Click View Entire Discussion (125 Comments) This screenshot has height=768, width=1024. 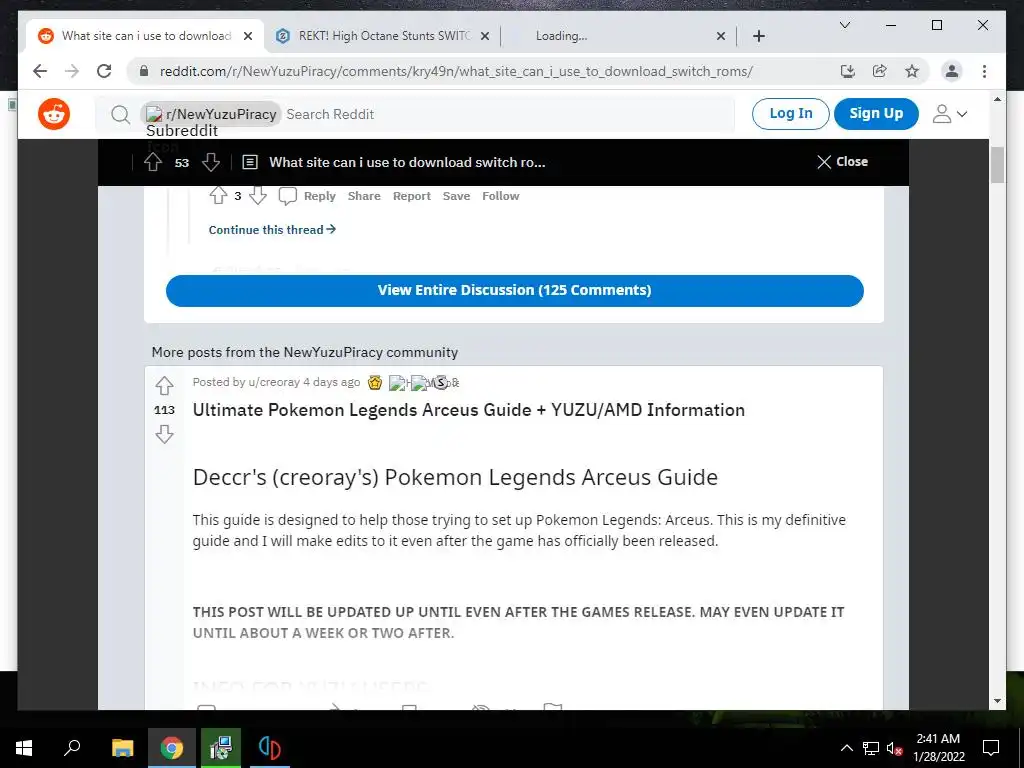click(x=515, y=291)
